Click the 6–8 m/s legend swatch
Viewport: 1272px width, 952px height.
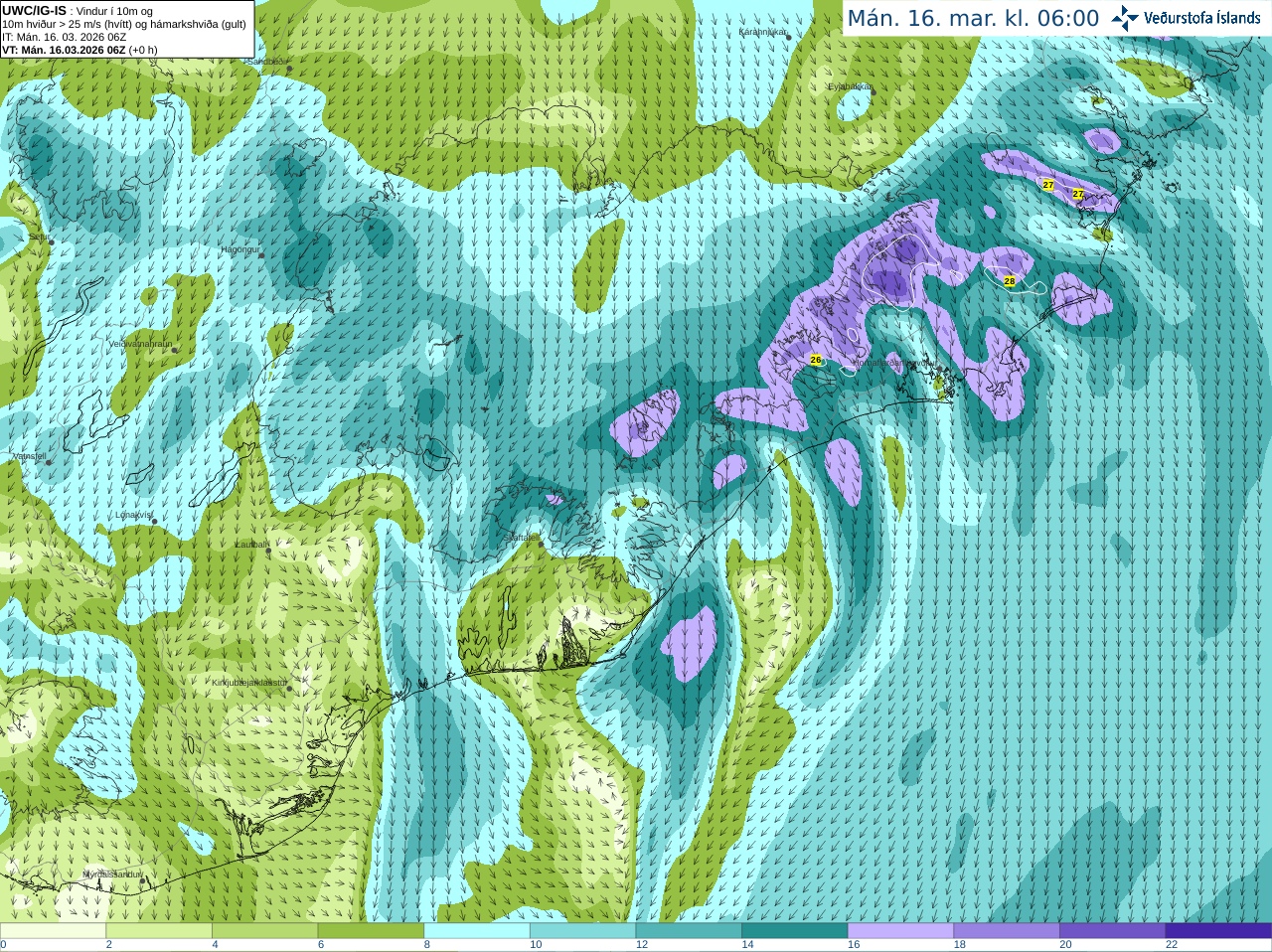tap(371, 931)
